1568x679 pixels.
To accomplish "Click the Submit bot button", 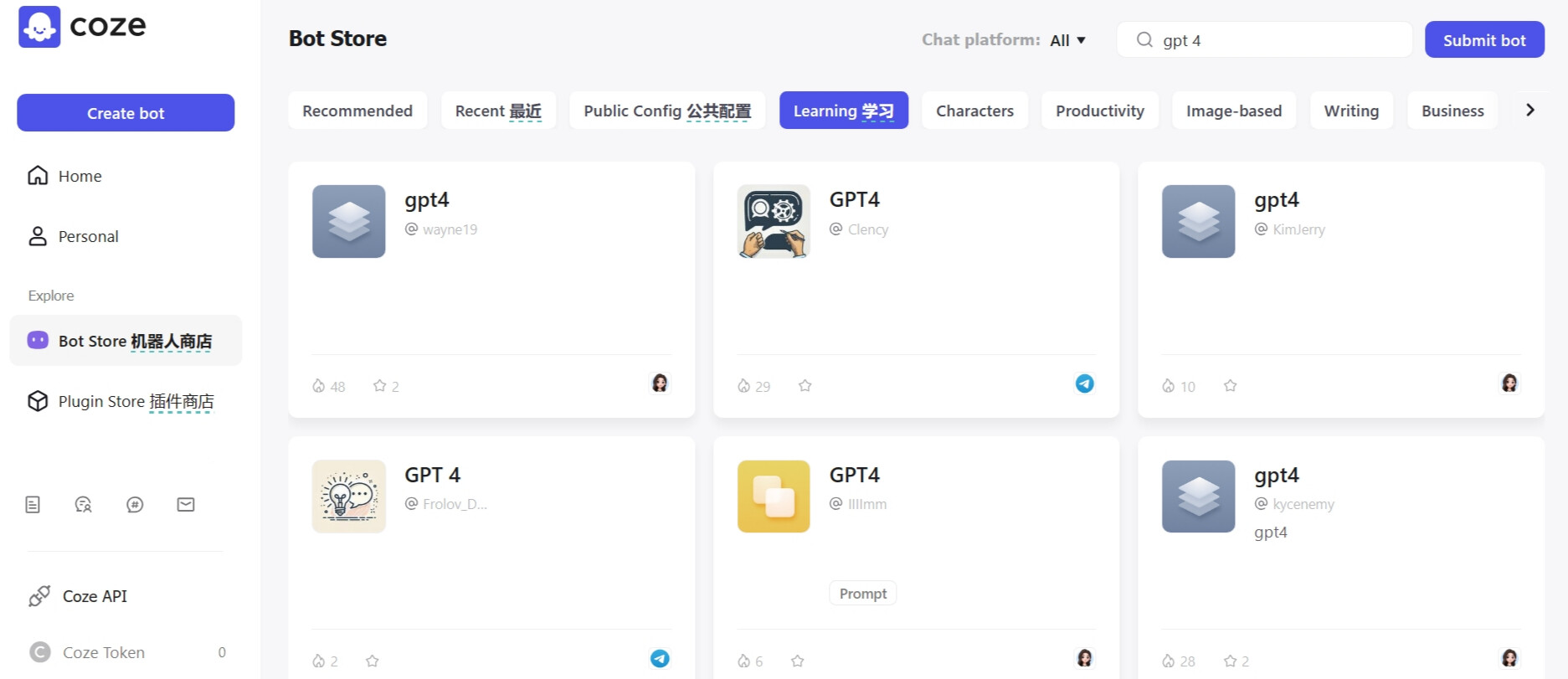I will [x=1484, y=39].
